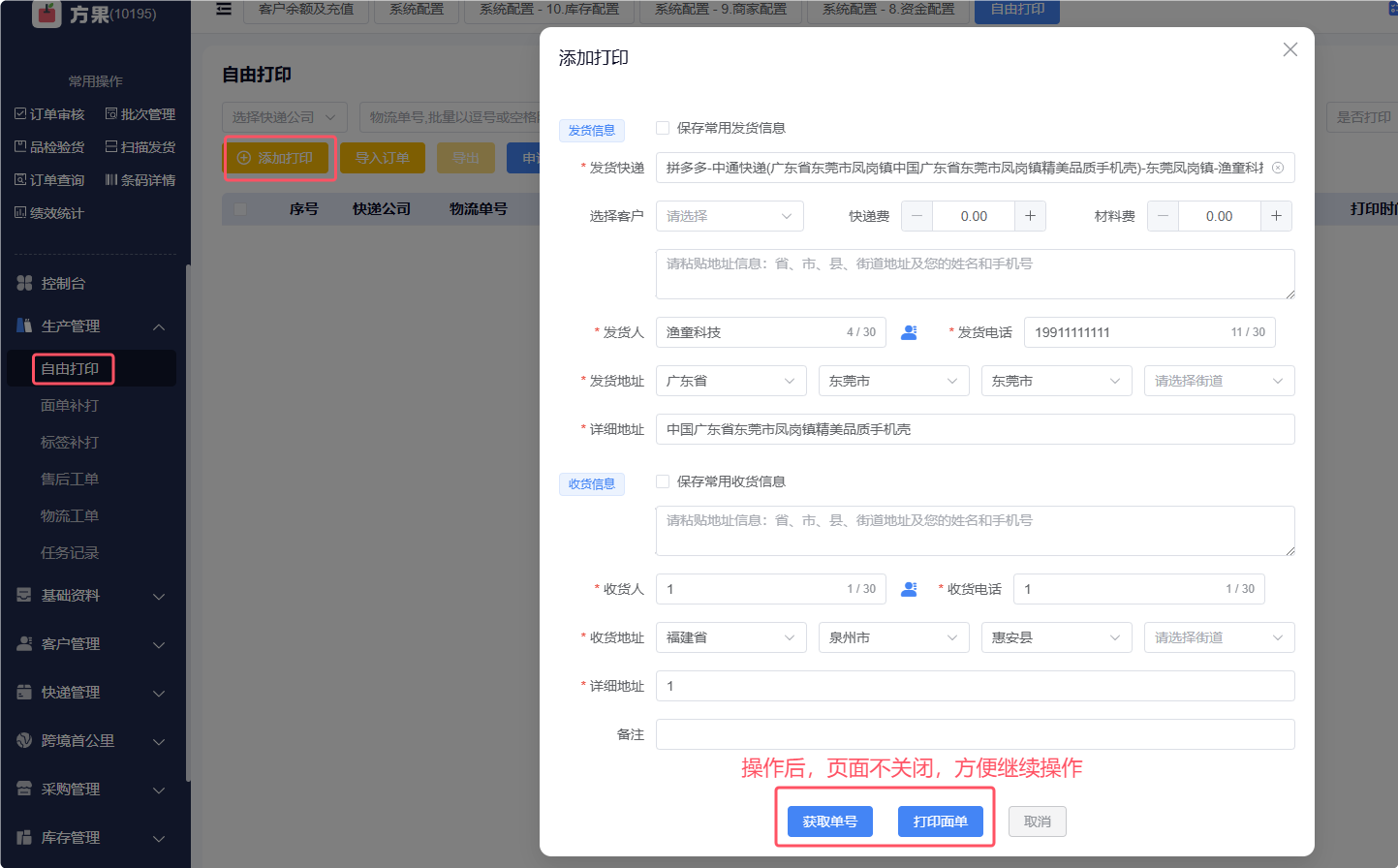Toggle the sidebar collapse hamburger icon
Screen dimensions: 1398x868
click(224, 10)
